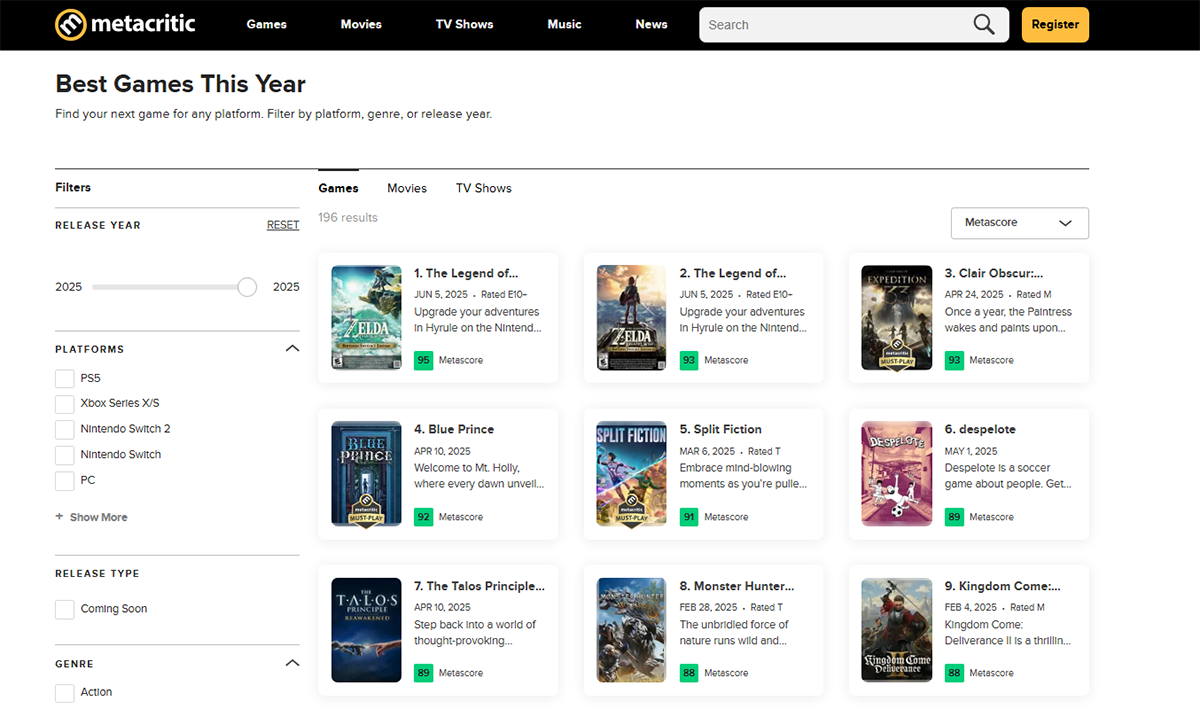This screenshot has height=709, width=1200.
Task: Tick the PS5 platform checkbox
Action: click(x=64, y=378)
